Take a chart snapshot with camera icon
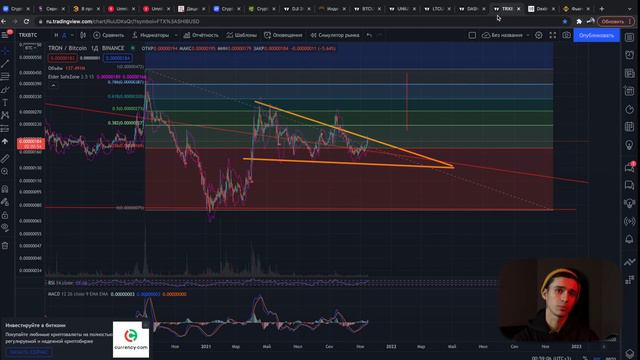 567,36
